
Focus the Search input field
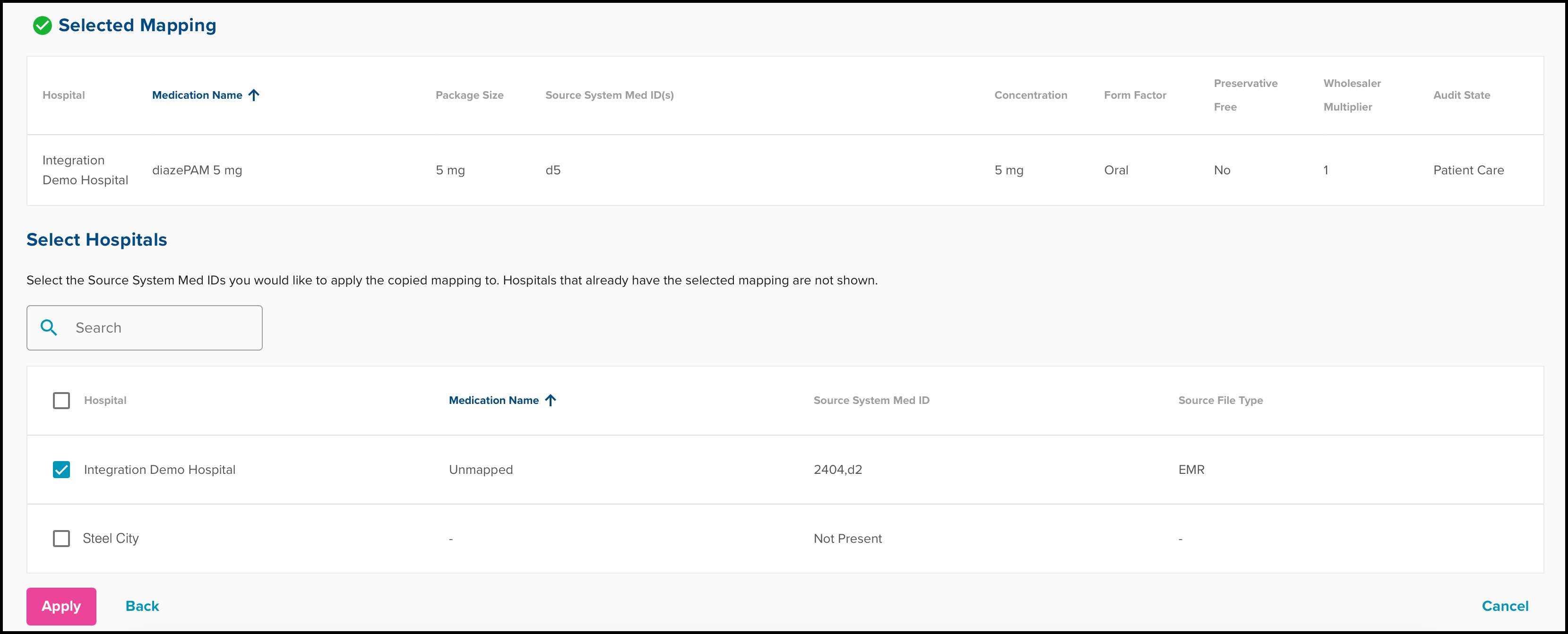(x=161, y=328)
